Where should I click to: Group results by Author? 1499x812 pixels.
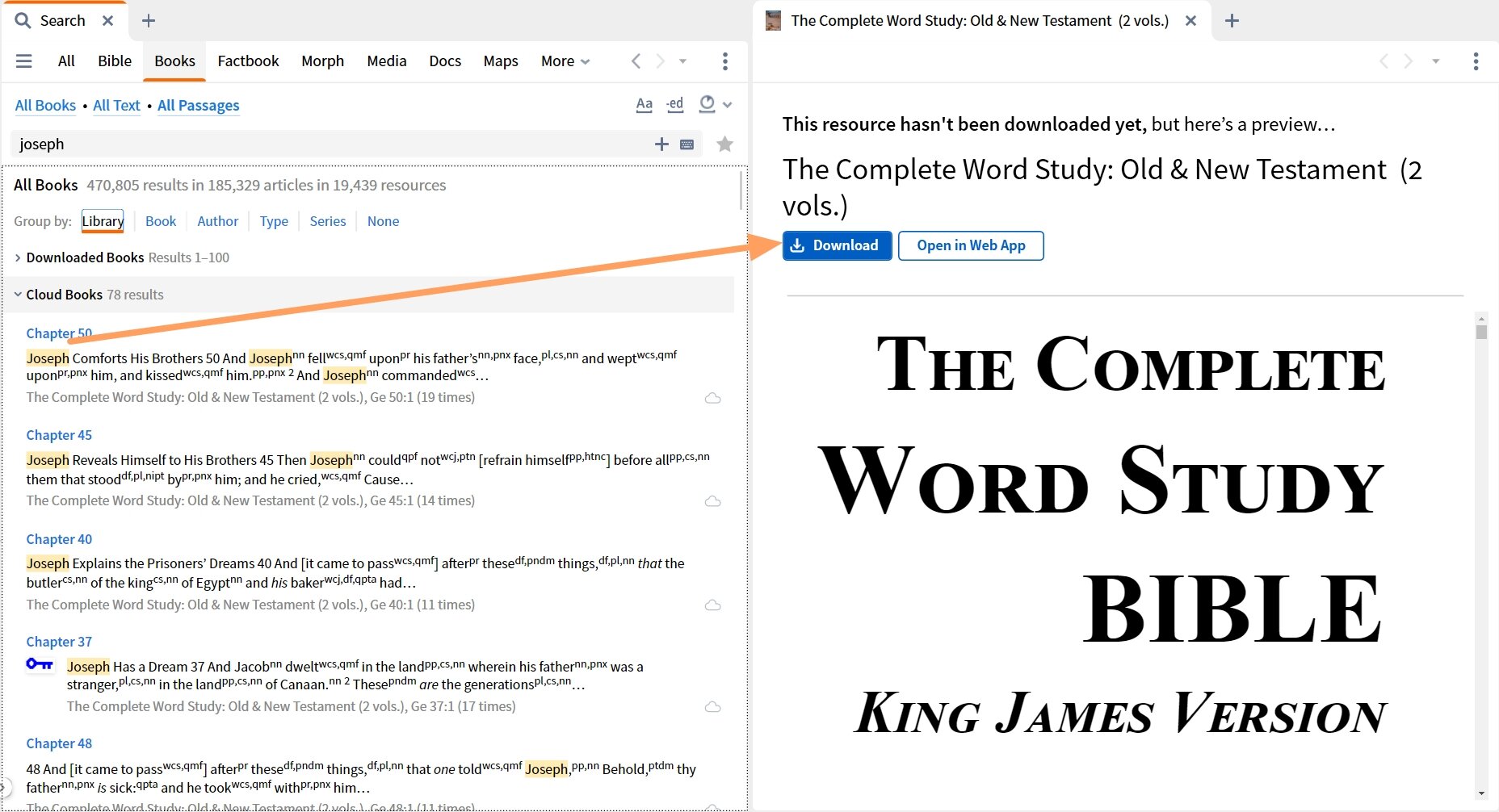[218, 221]
